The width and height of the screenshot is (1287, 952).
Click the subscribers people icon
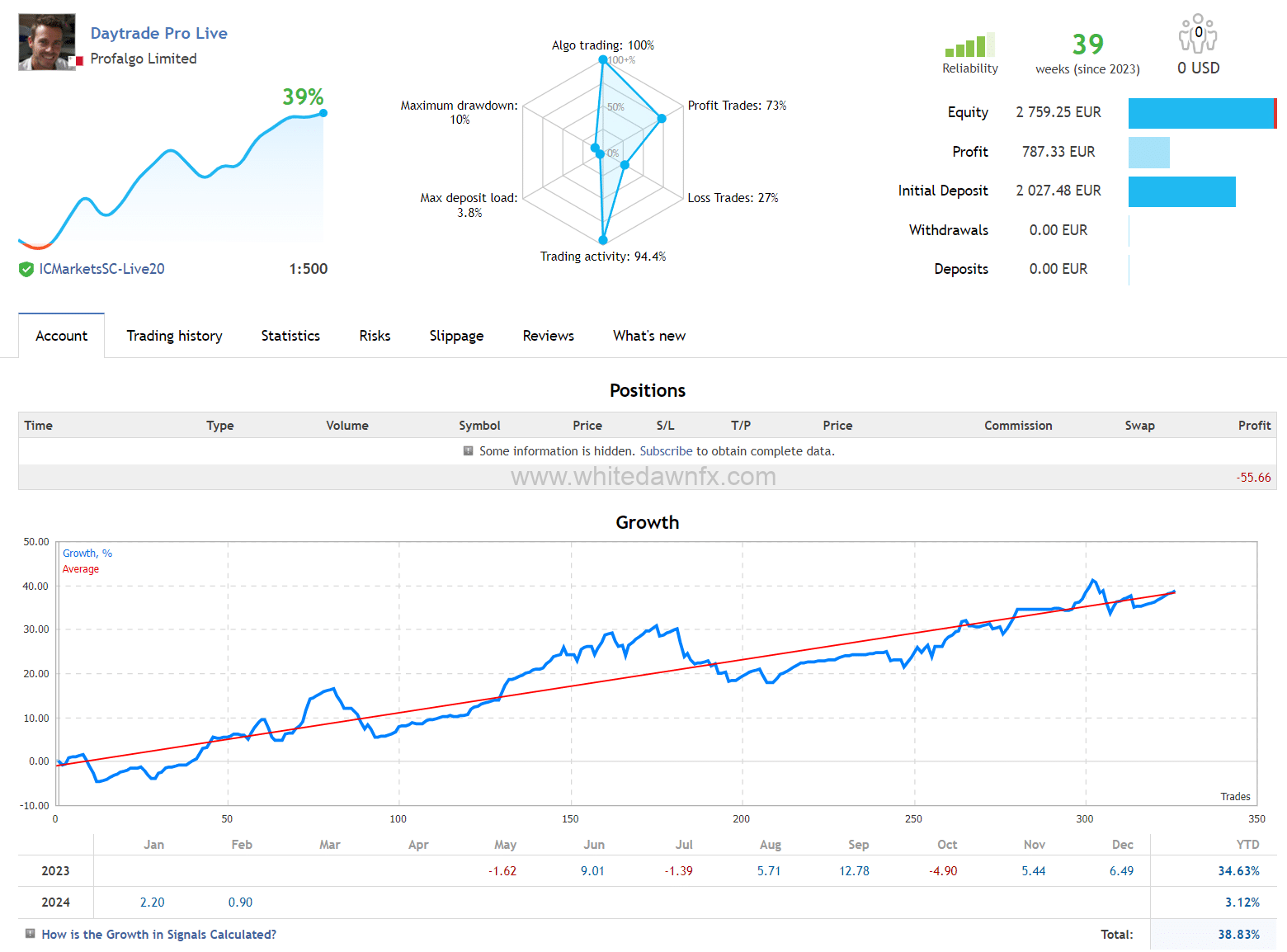click(1197, 35)
